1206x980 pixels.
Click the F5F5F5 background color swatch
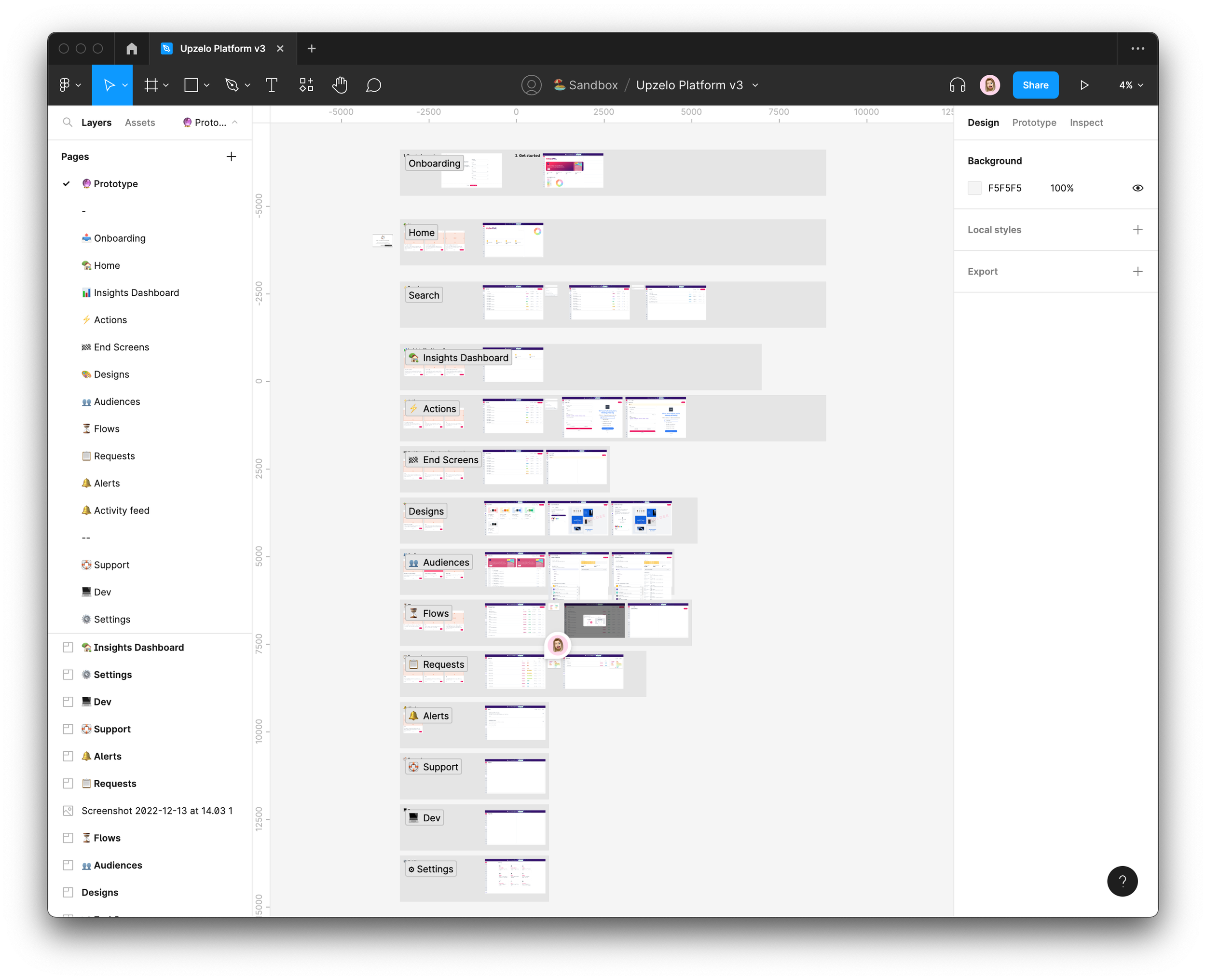[x=974, y=188]
